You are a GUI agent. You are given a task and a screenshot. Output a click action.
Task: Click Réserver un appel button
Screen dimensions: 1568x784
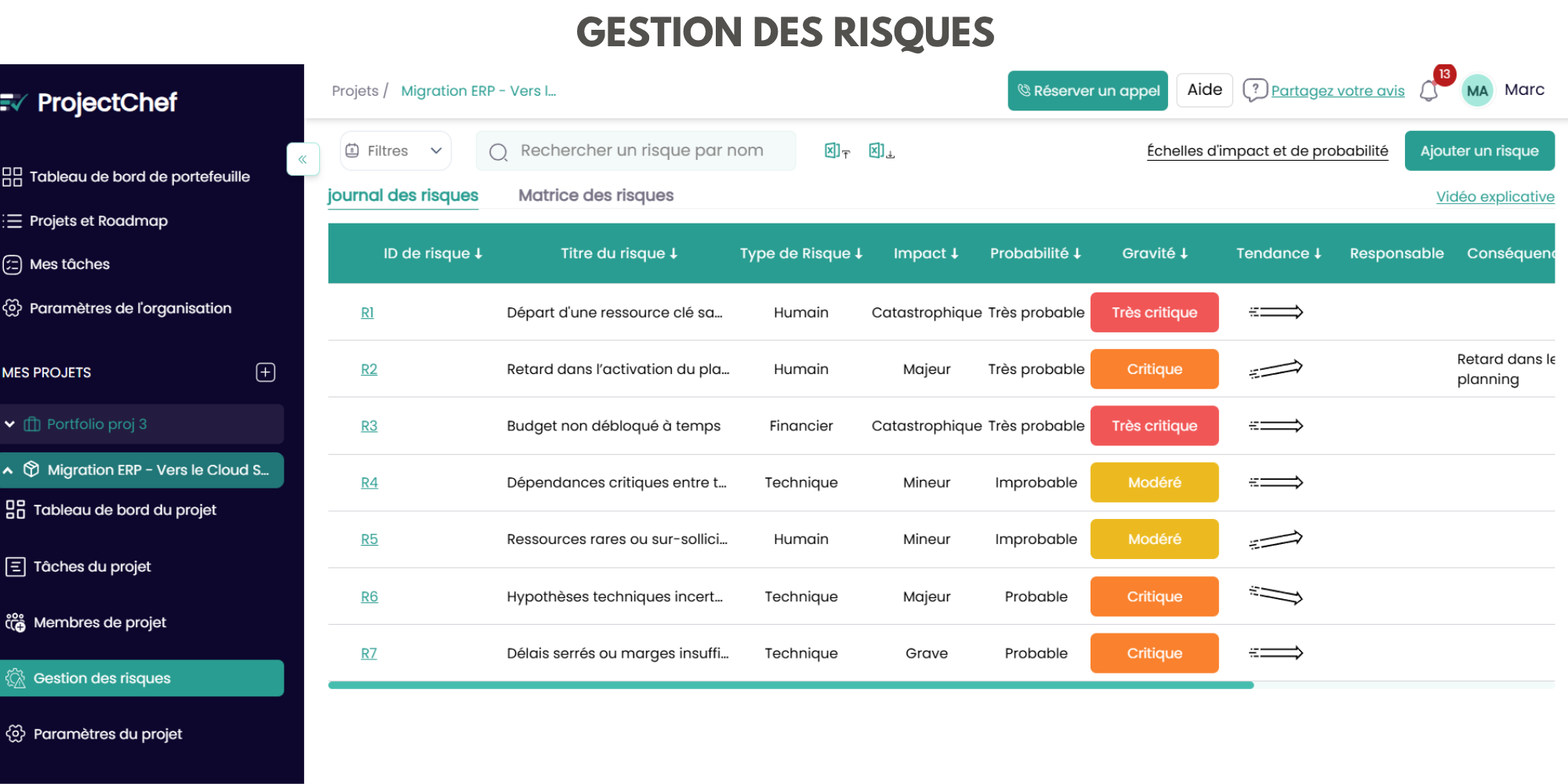pyautogui.click(x=1087, y=91)
